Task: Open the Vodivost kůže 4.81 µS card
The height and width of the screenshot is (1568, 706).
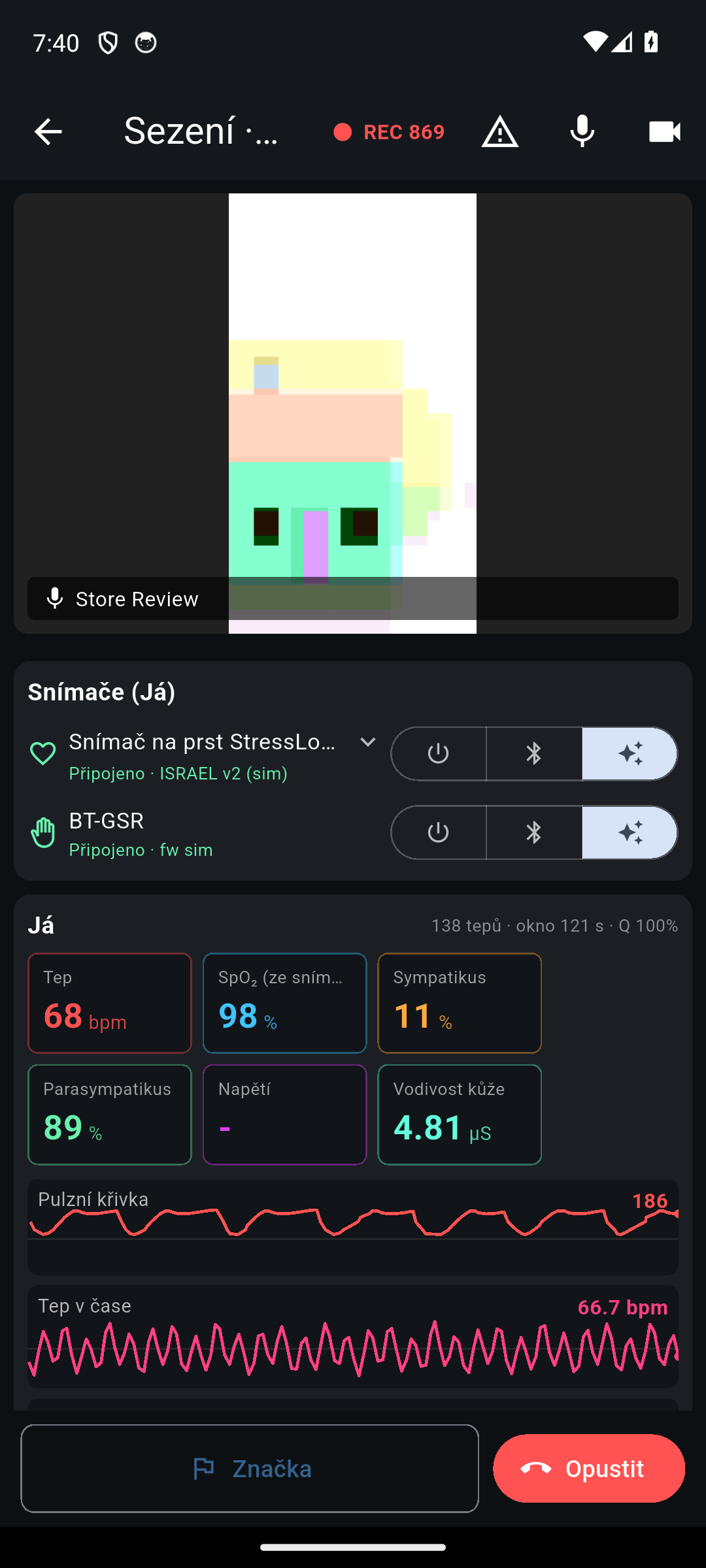Action: click(x=460, y=1115)
